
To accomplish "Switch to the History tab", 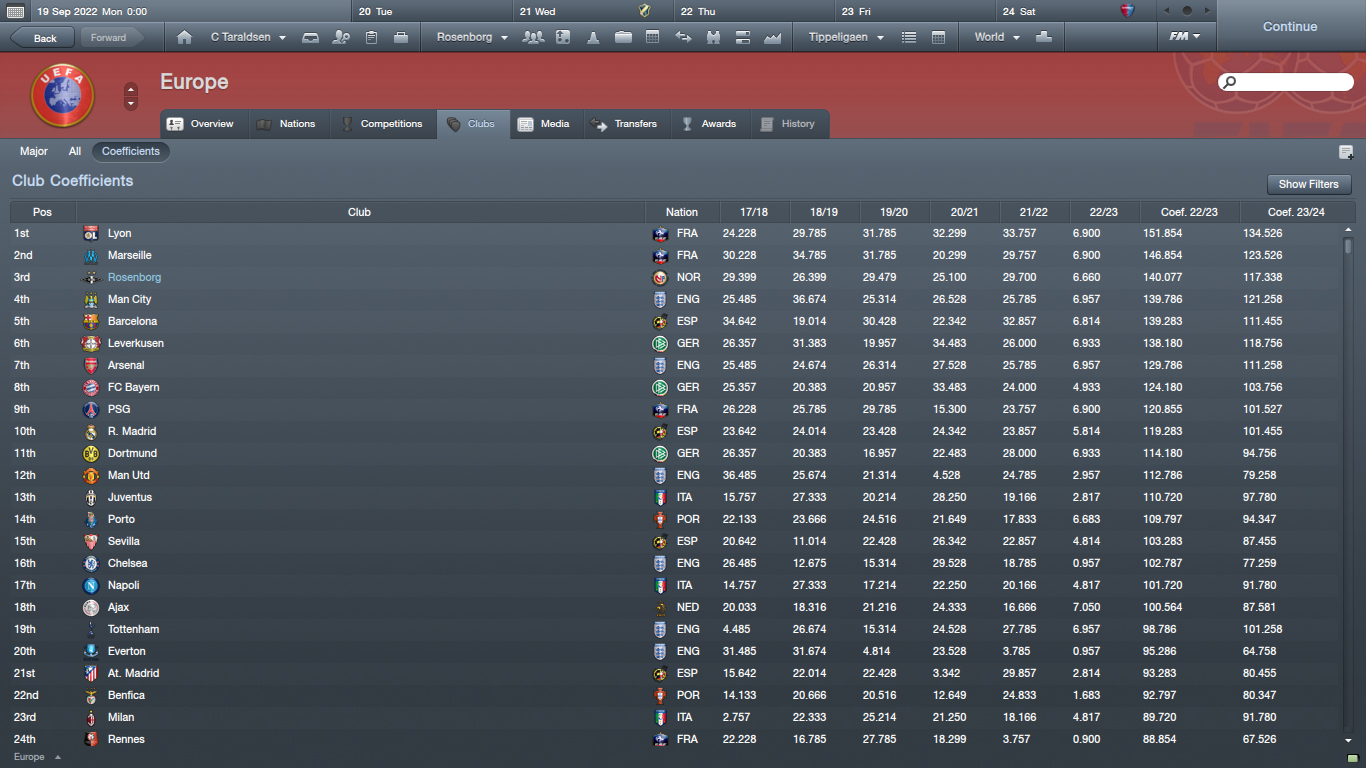I will 789,124.
